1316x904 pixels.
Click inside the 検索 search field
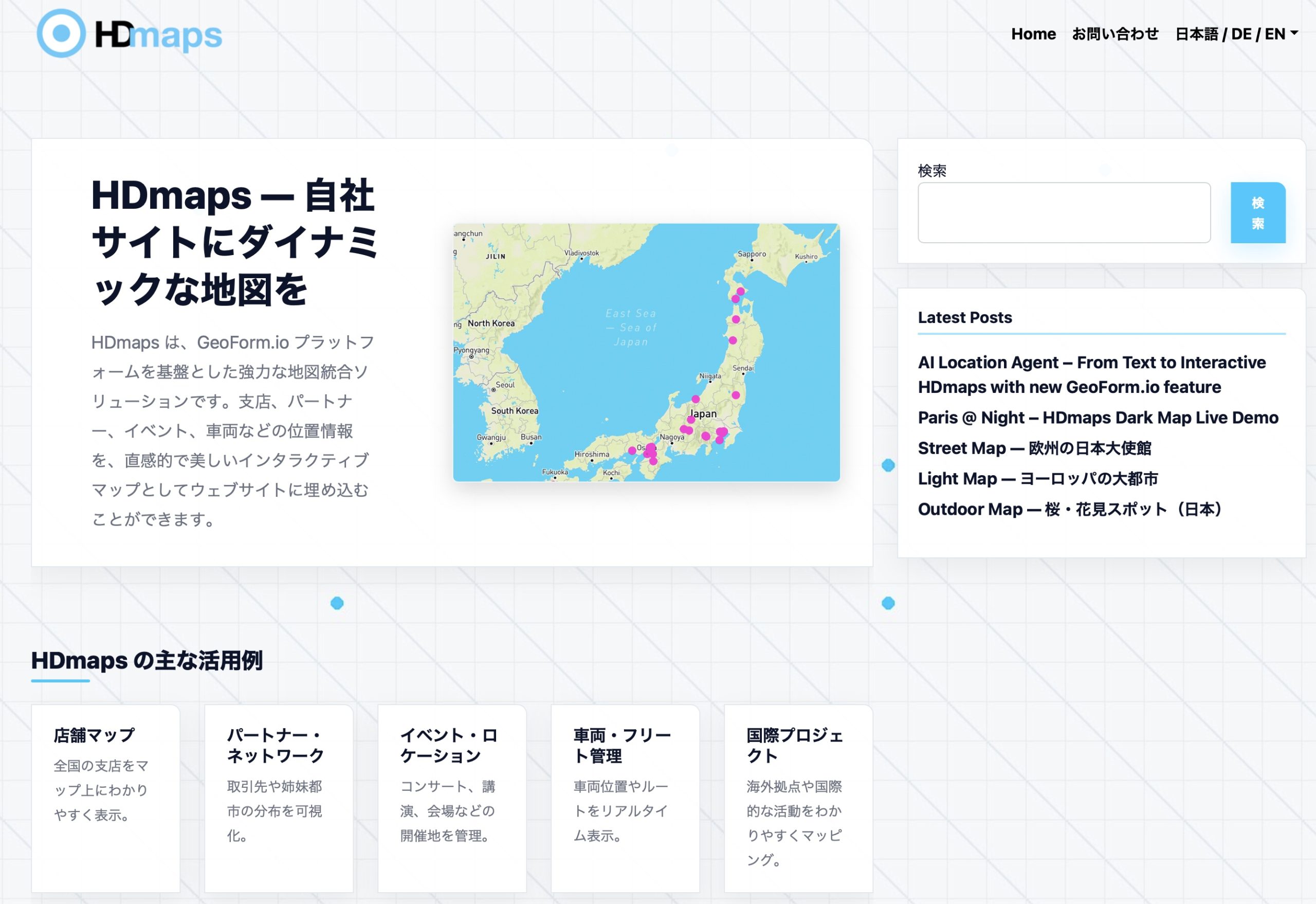click(x=1064, y=212)
